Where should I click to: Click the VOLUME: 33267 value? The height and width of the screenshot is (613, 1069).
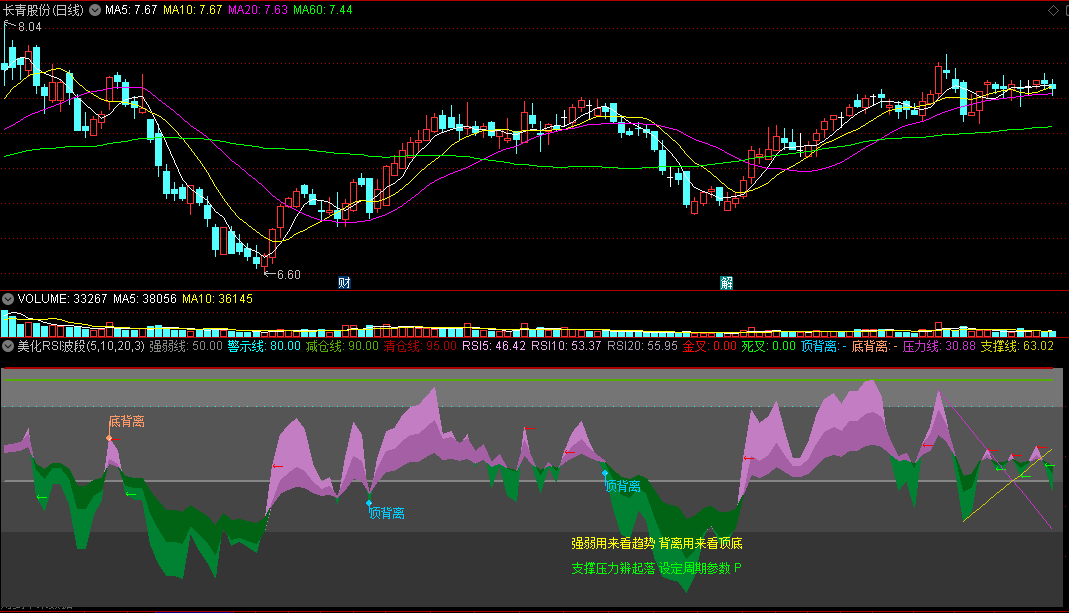[62, 299]
